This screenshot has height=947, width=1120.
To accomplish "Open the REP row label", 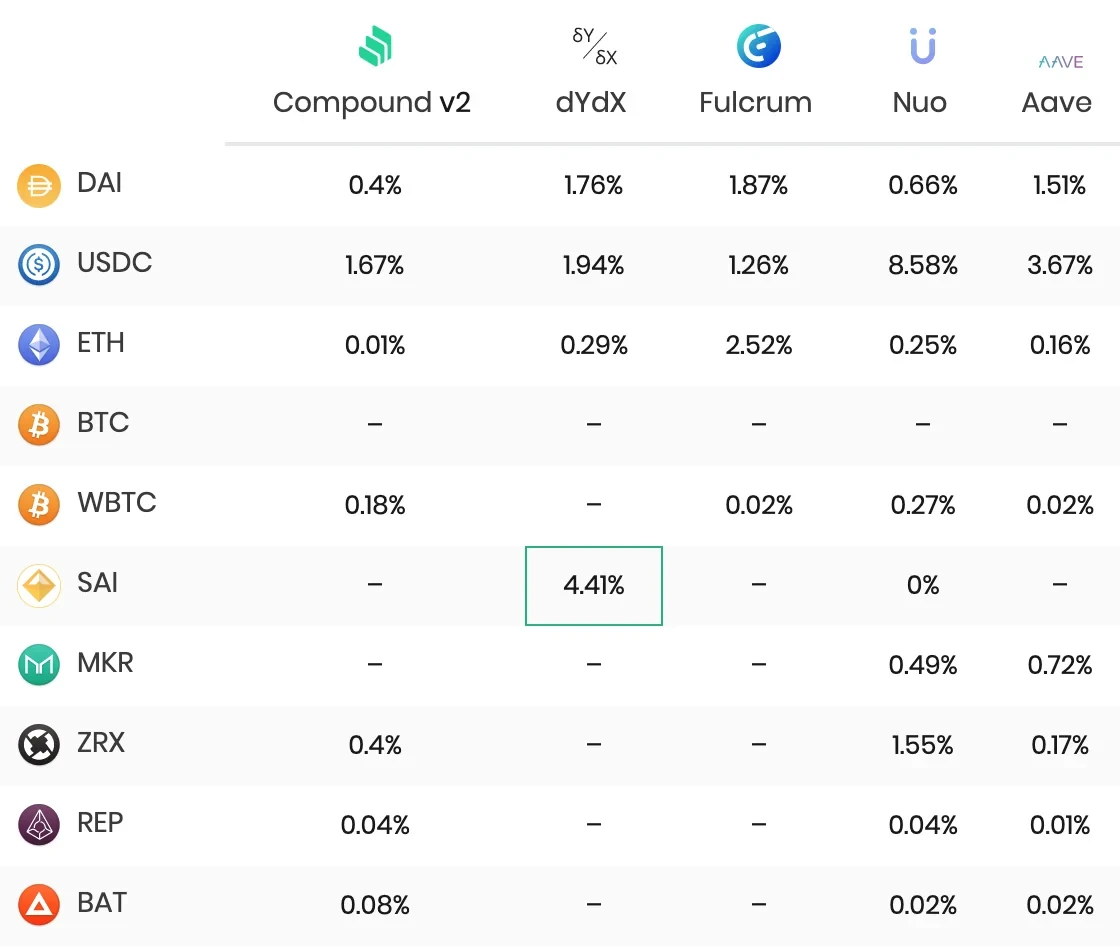I will point(100,823).
